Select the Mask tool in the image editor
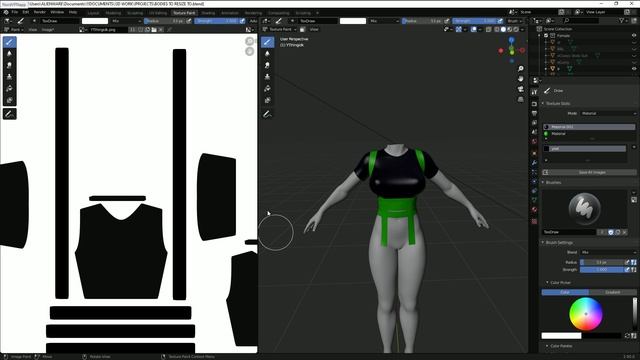 (9, 100)
